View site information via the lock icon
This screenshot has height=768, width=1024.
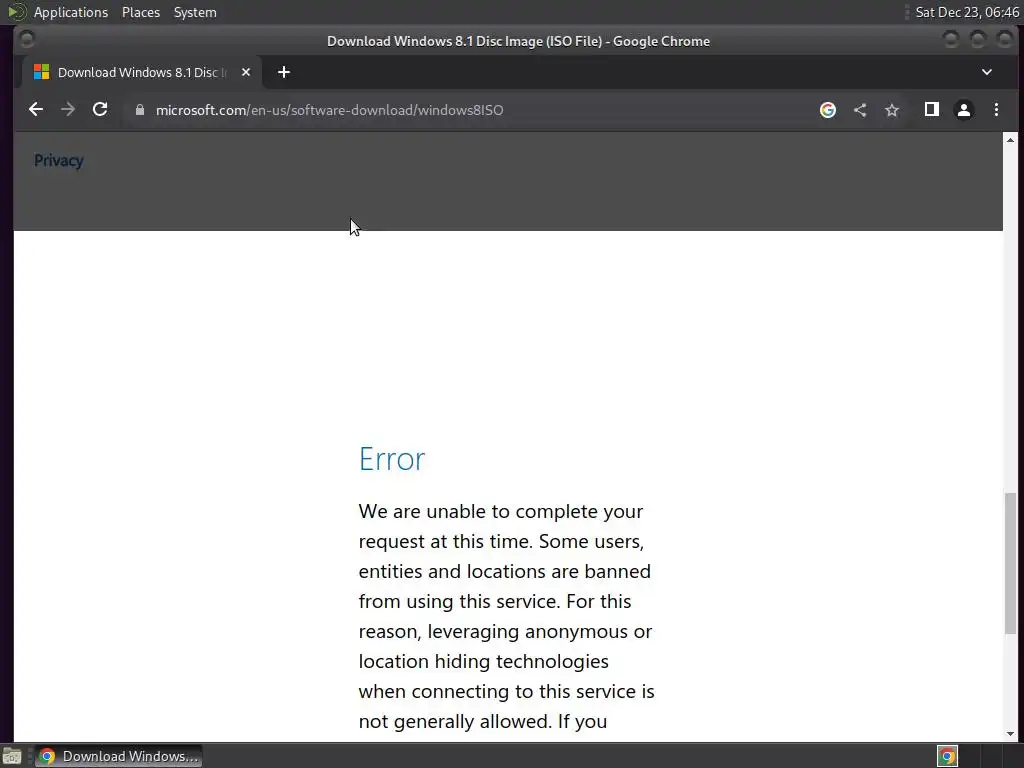(139, 110)
